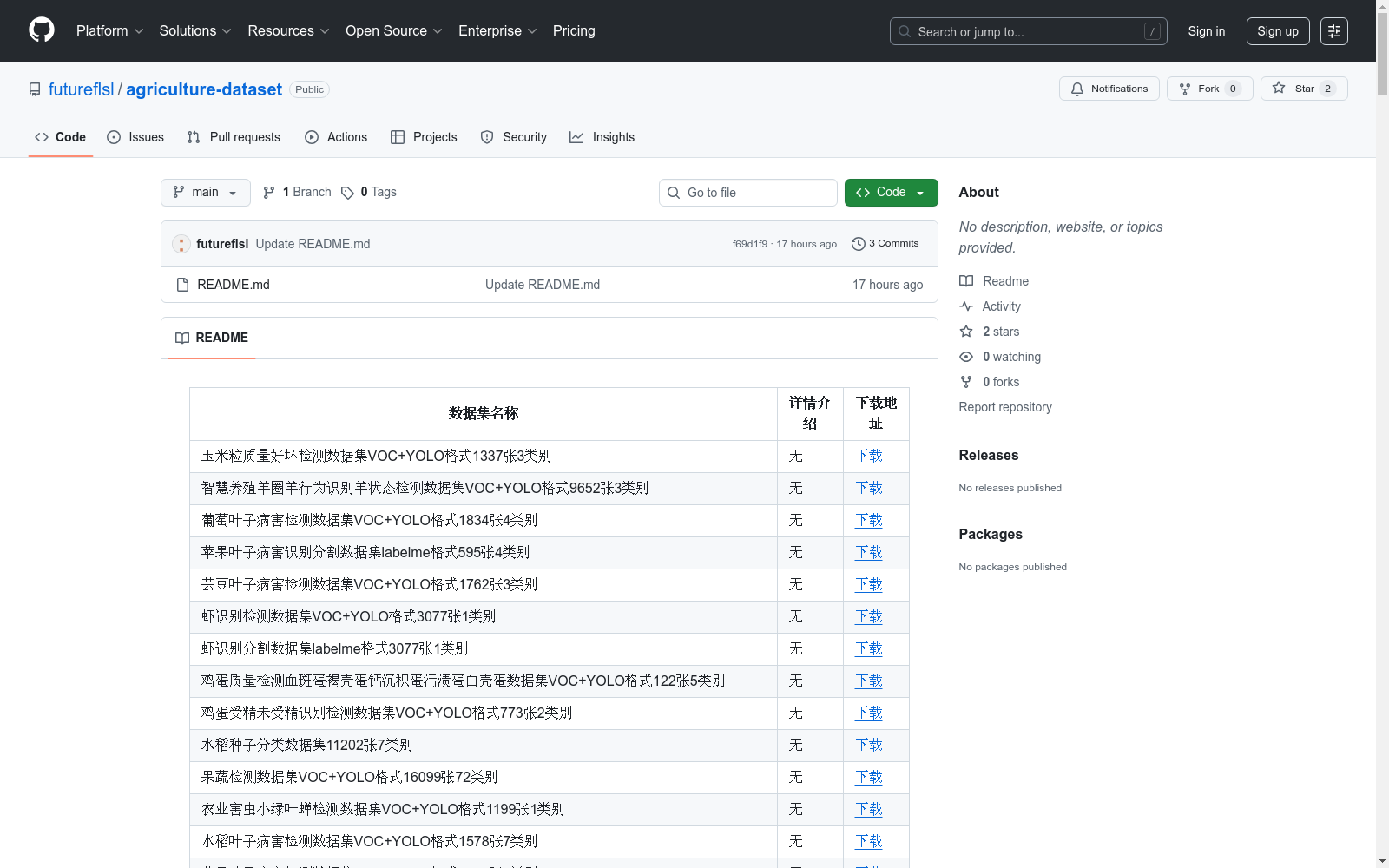1389x868 pixels.
Task: Download the 玉米粒质量好坏检测 dataset
Action: tap(869, 456)
